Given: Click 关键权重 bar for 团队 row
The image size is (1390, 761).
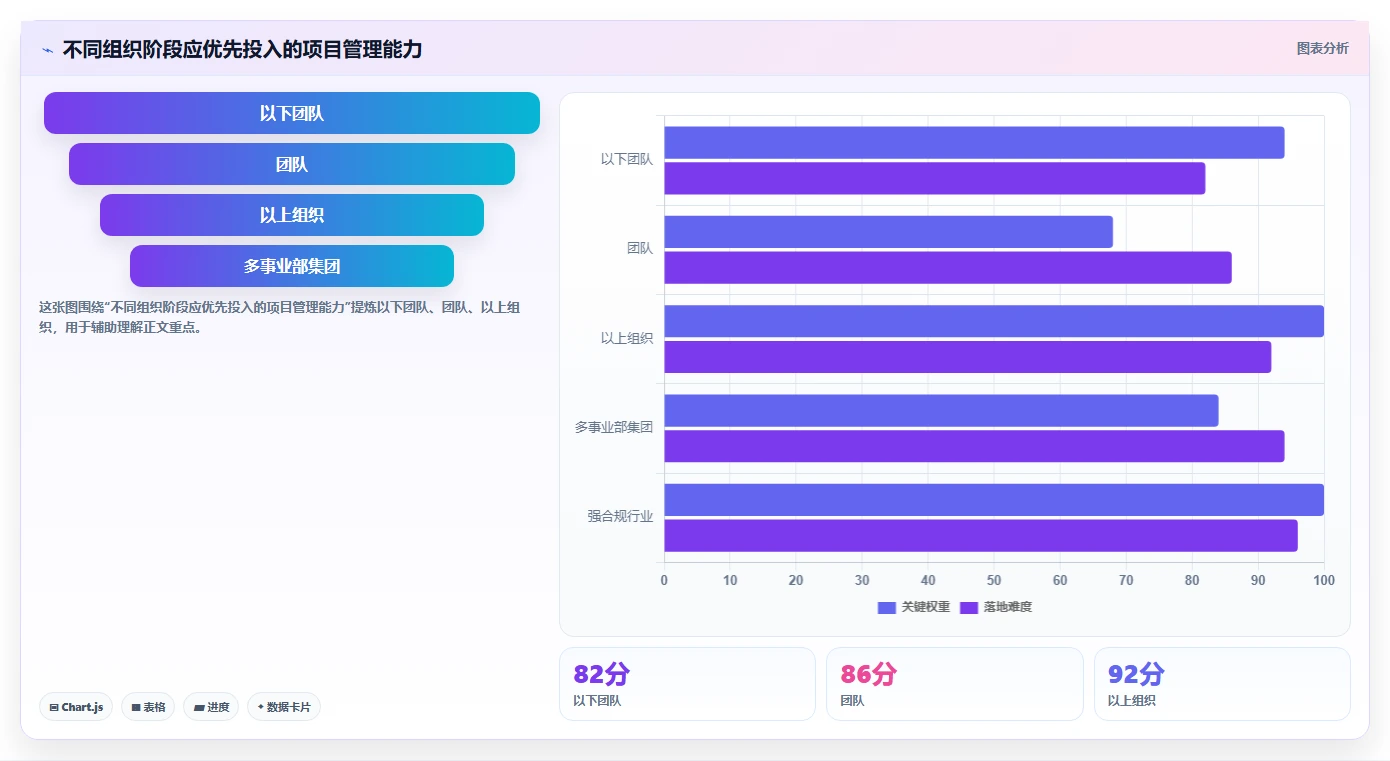Looking at the screenshot, I should pyautogui.click(x=888, y=232).
